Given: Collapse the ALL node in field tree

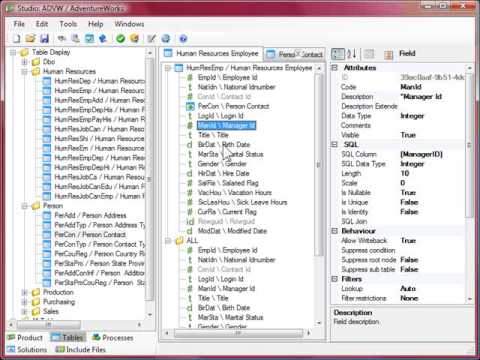Looking at the screenshot, I should [x=168, y=241].
